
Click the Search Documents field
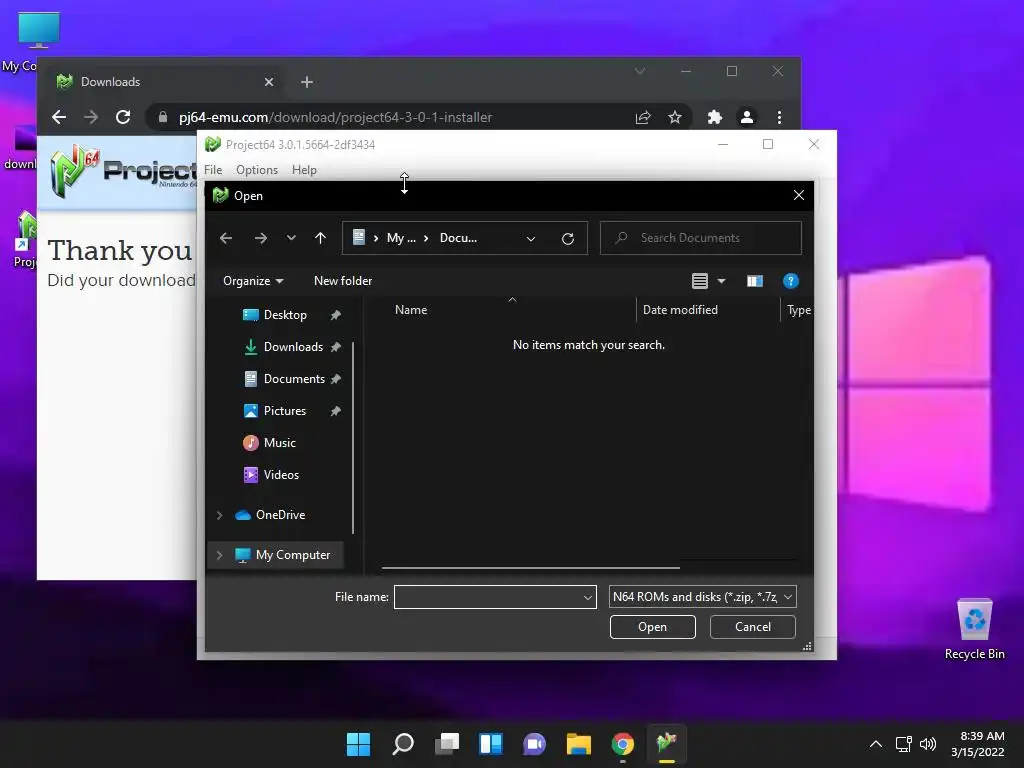coord(701,238)
